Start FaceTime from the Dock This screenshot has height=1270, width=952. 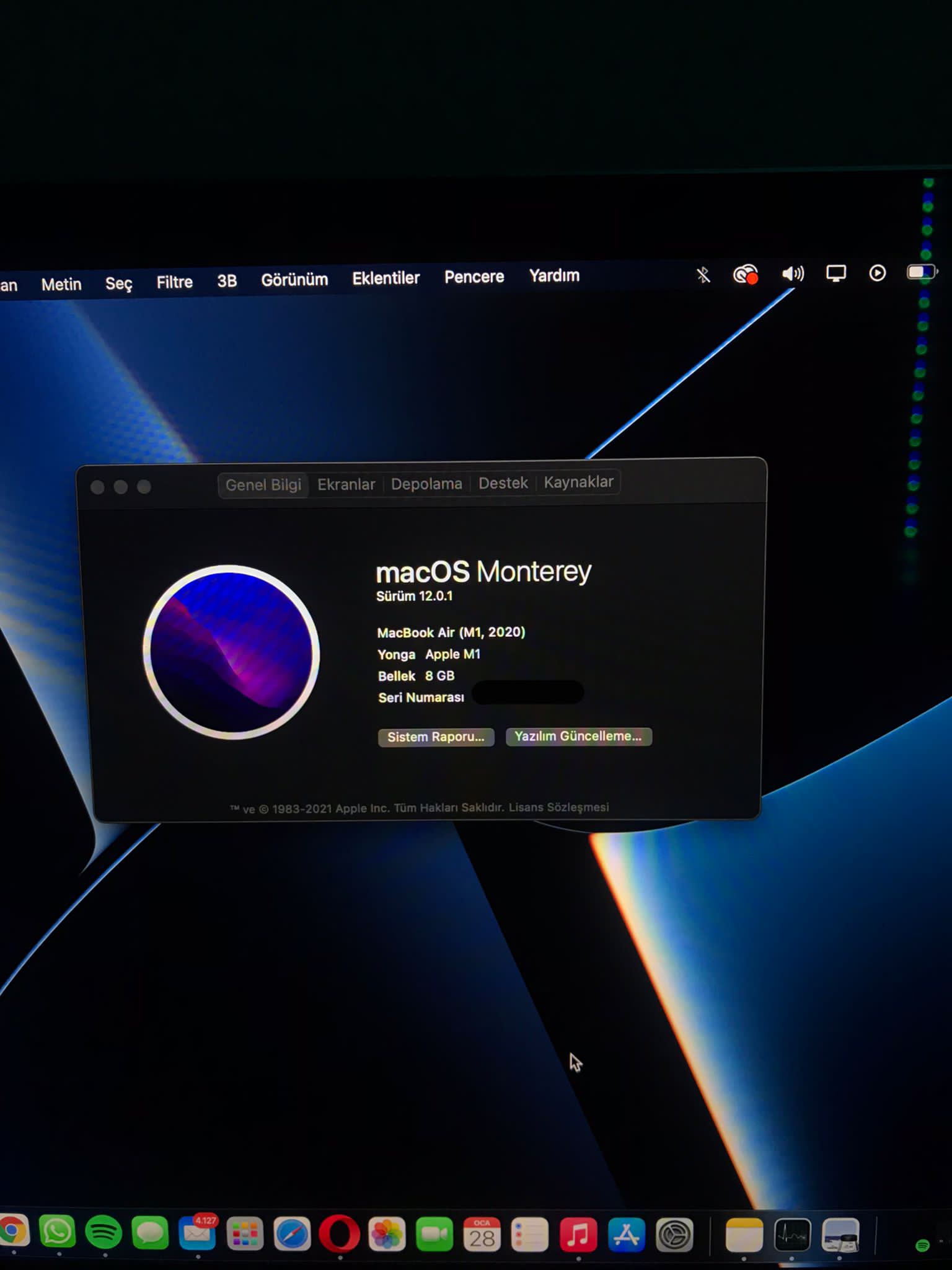tap(434, 1234)
